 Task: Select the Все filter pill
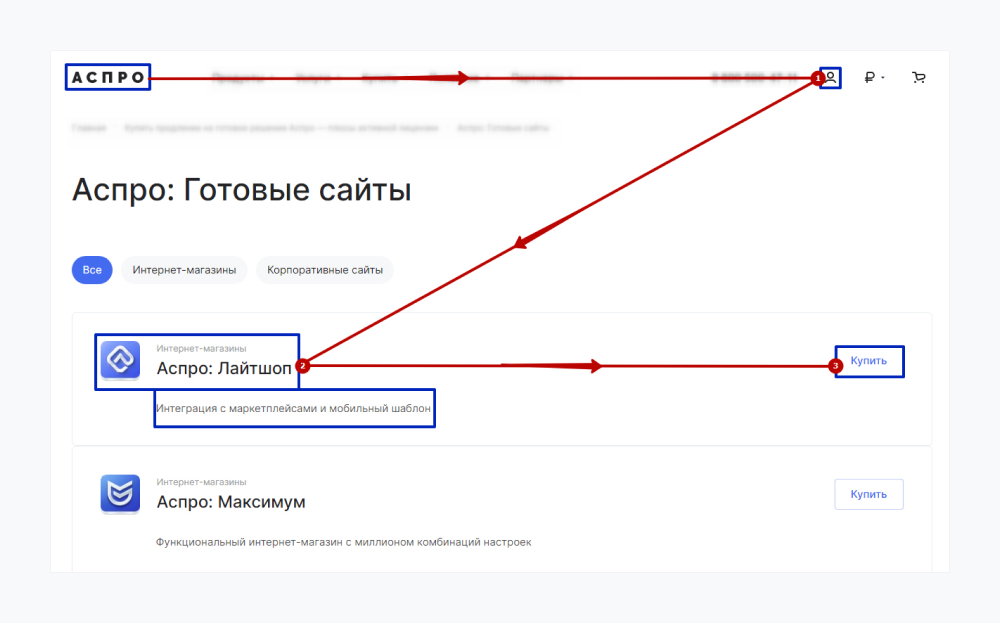pos(92,269)
